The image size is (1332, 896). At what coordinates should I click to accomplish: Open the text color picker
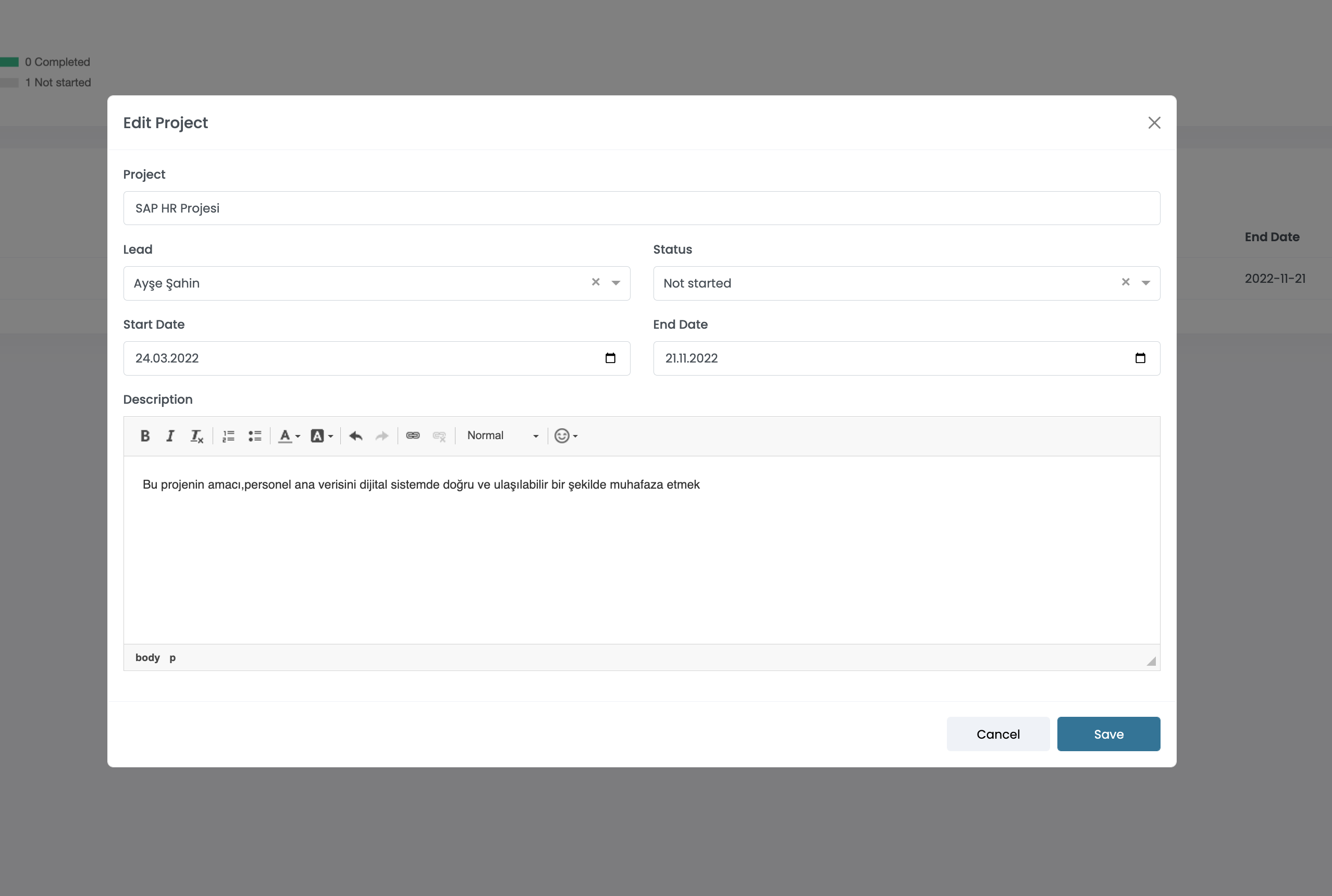coord(289,436)
